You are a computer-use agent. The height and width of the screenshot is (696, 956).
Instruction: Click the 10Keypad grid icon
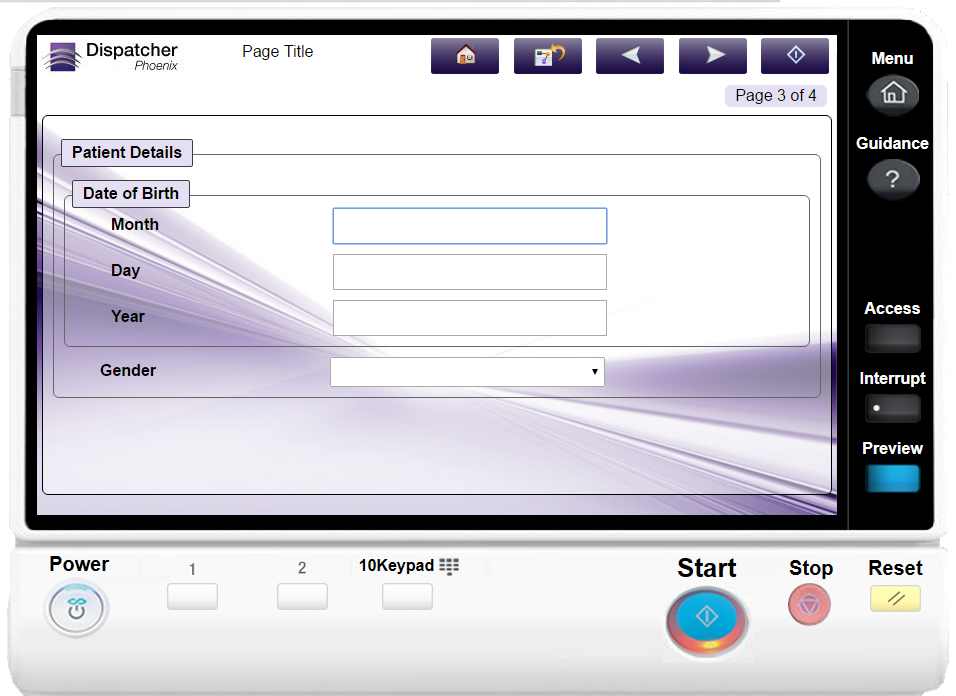click(x=449, y=566)
